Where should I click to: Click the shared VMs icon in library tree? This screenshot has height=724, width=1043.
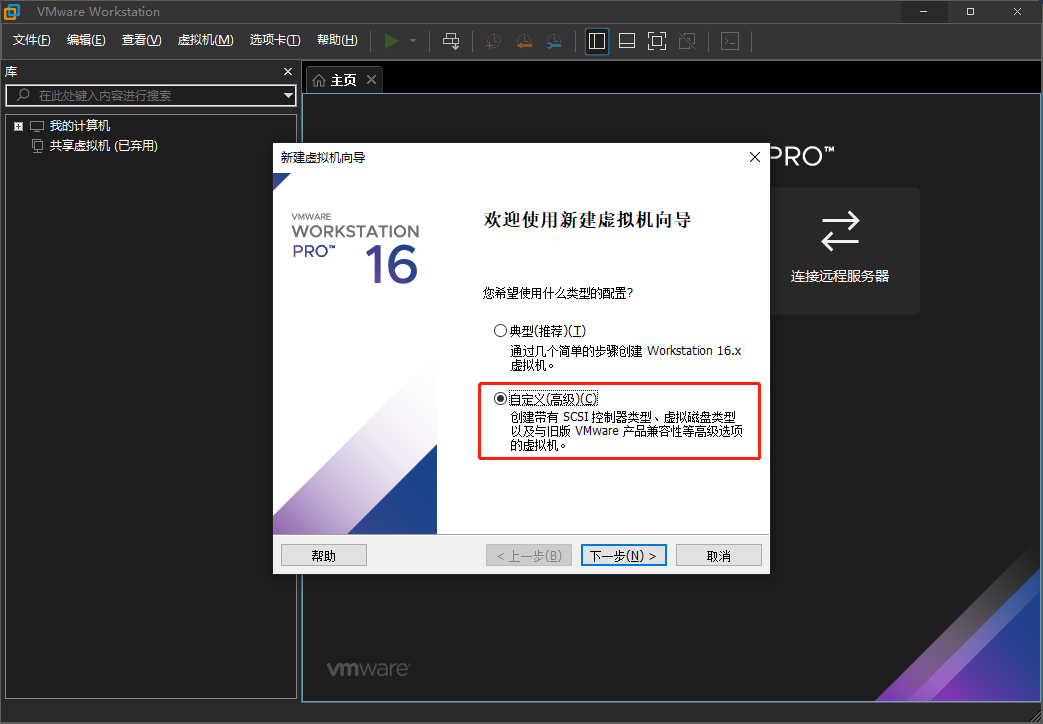pyautogui.click(x=38, y=146)
